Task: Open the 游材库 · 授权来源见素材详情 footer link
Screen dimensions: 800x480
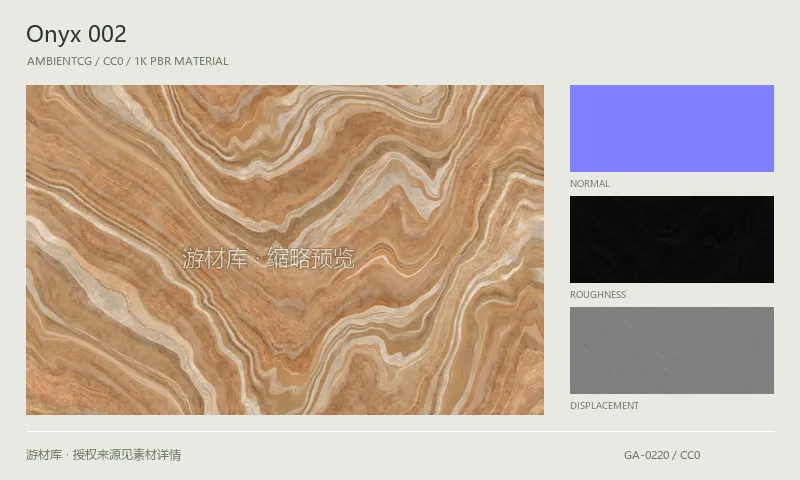Action: 104,454
